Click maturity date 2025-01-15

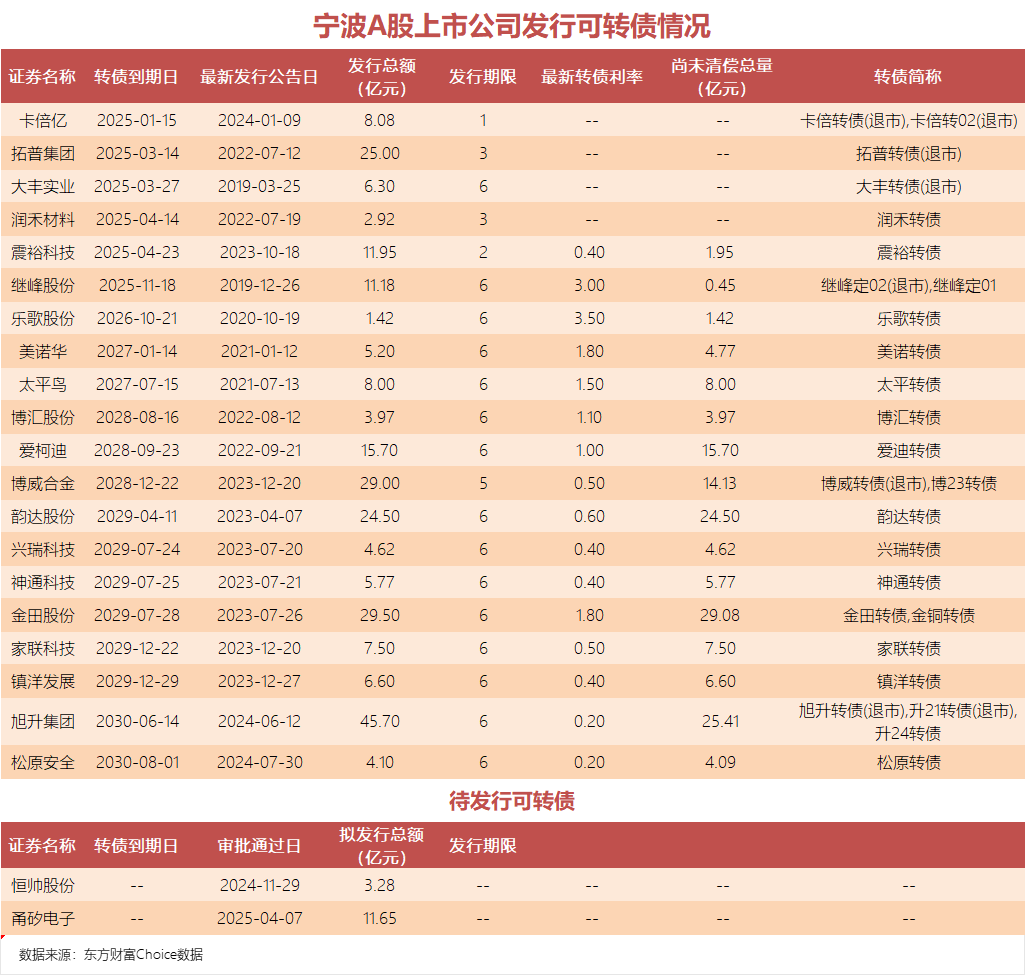[x=137, y=120]
